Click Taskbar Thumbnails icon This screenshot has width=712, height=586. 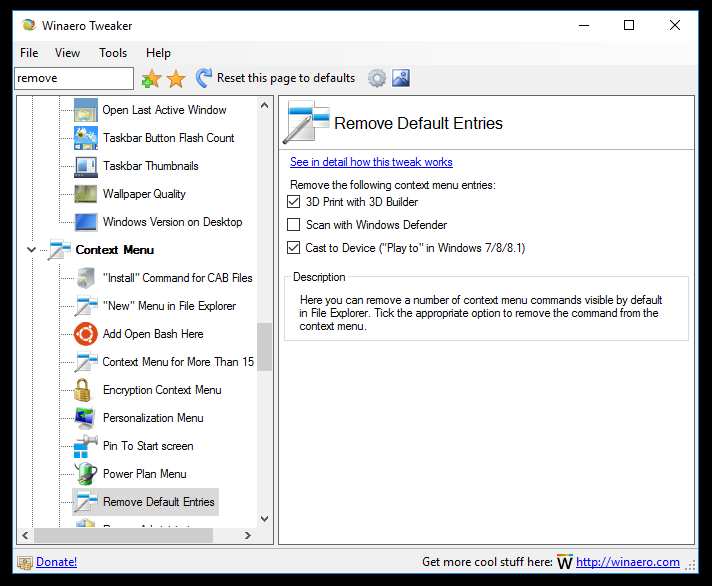coord(86,166)
